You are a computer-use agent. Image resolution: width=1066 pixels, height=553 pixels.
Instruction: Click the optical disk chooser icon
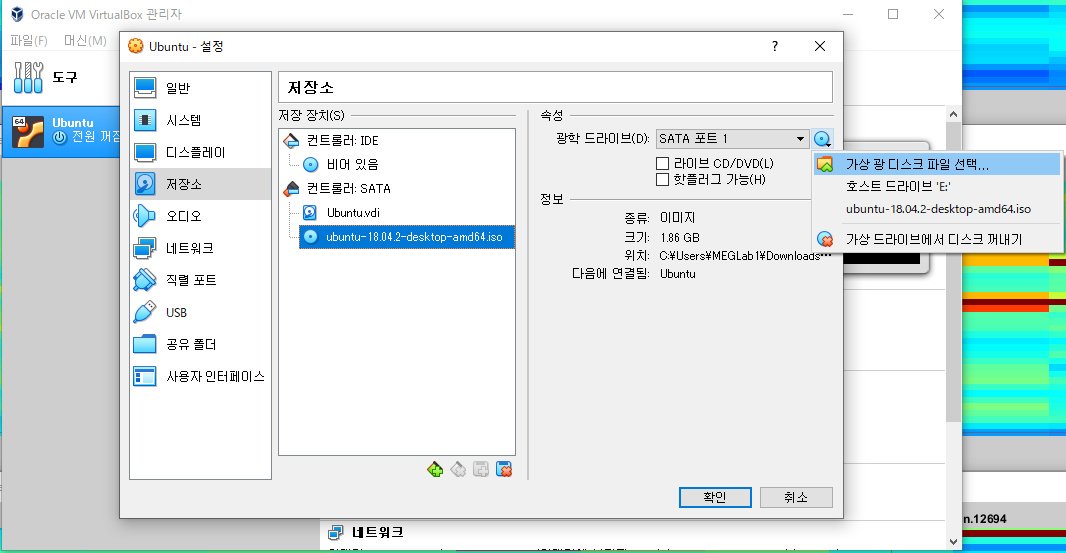pos(823,139)
